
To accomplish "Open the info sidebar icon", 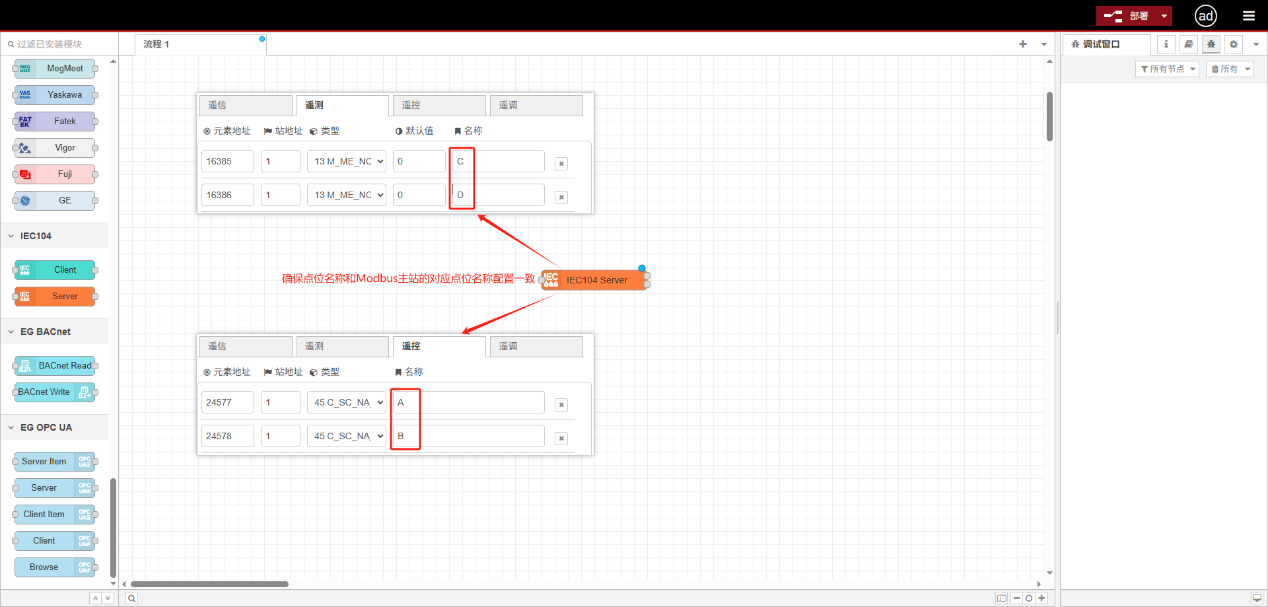I will [1166, 44].
